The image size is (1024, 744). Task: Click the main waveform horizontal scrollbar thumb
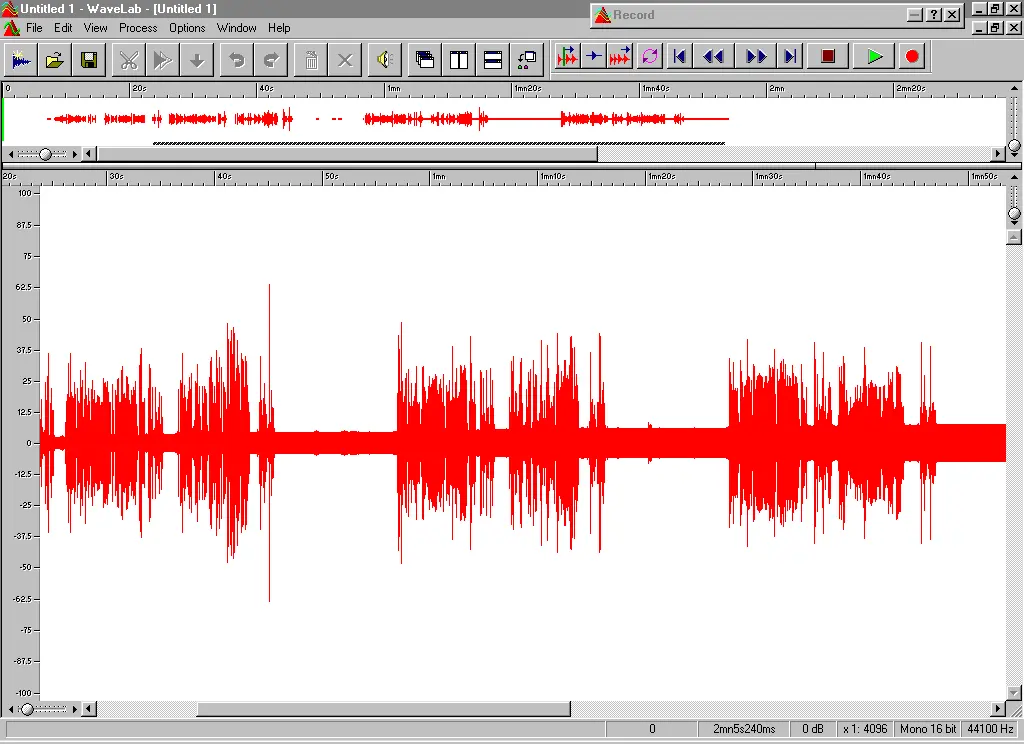383,709
